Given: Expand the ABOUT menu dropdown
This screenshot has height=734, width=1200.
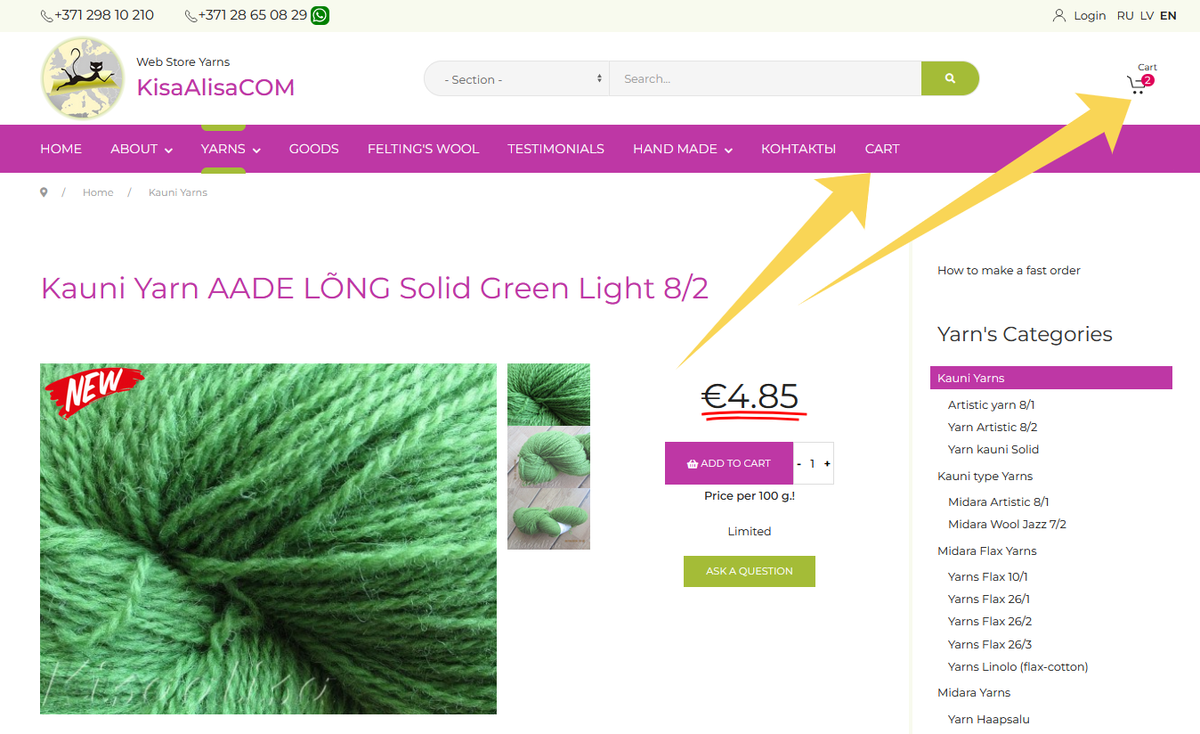Looking at the screenshot, I should [x=142, y=149].
